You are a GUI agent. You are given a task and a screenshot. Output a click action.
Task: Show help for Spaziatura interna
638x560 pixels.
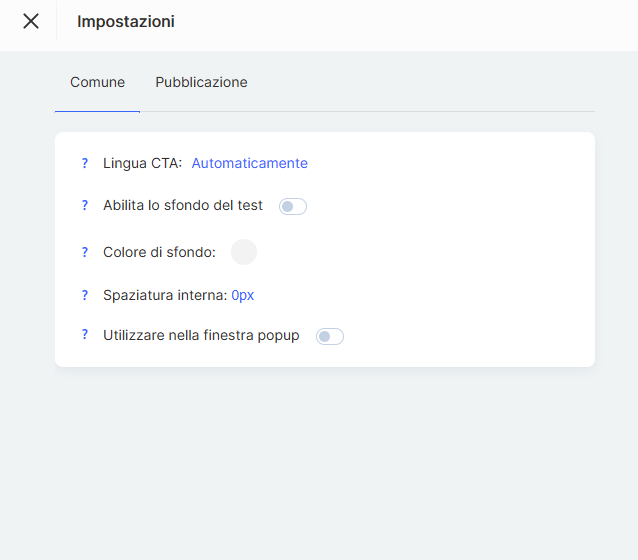(85, 295)
